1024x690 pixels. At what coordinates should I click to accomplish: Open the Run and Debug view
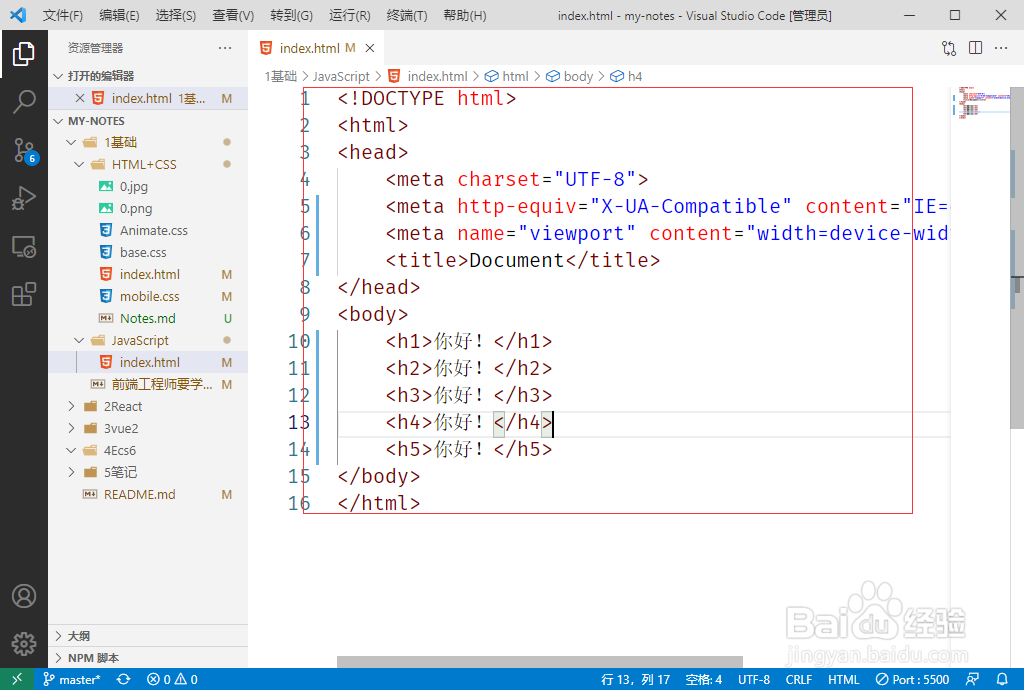pos(24,198)
